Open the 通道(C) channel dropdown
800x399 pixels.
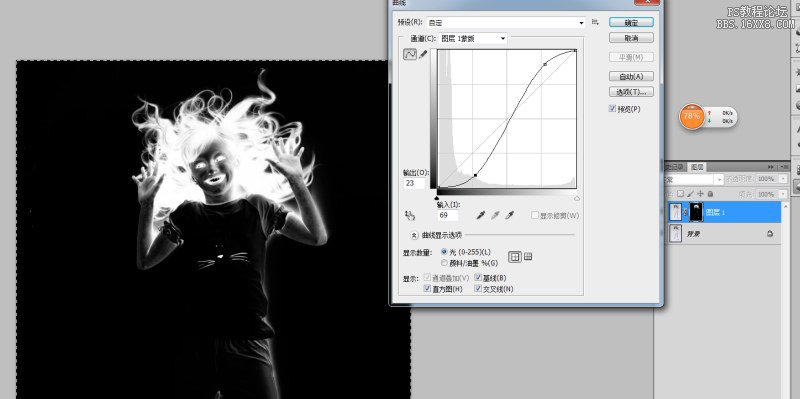coord(473,38)
